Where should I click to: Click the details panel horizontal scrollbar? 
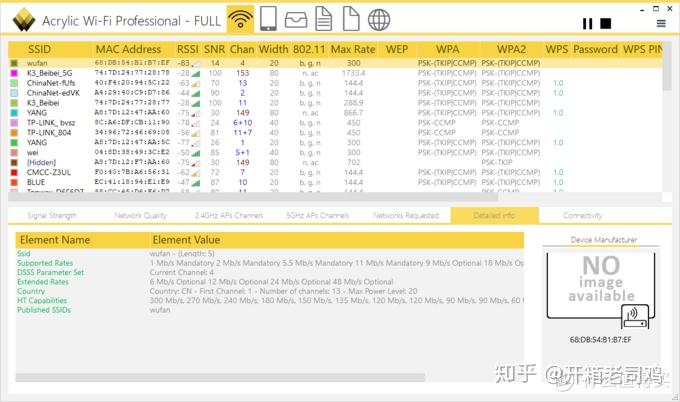(x=220, y=378)
